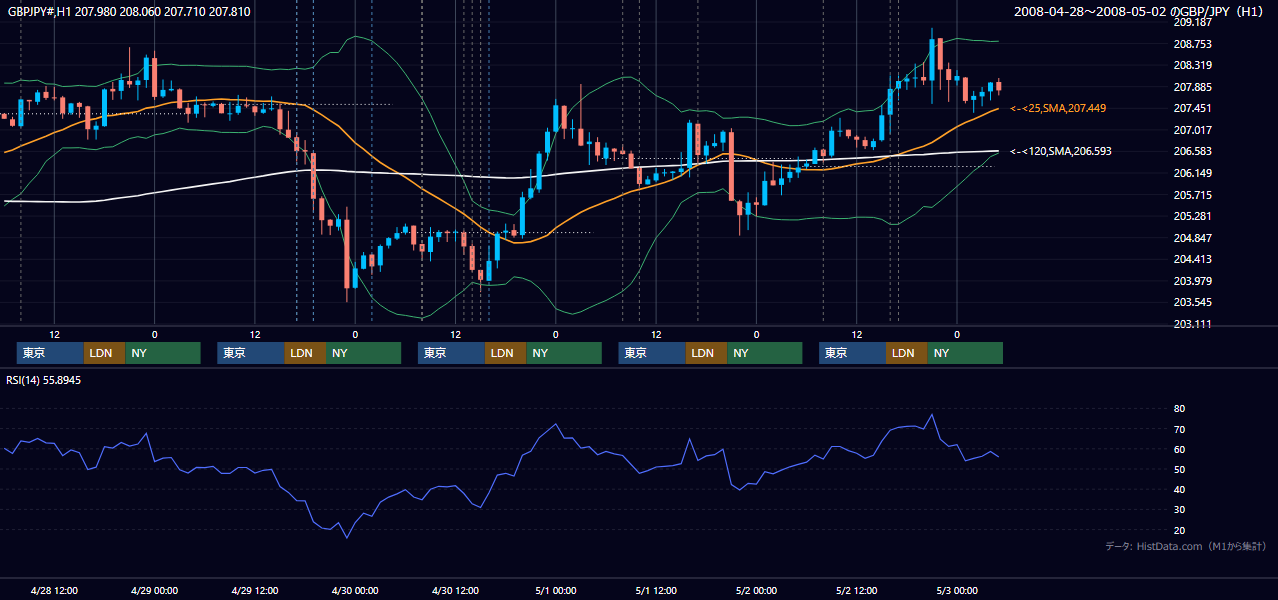Click the 5/3 00:00 time axis label

[957, 590]
